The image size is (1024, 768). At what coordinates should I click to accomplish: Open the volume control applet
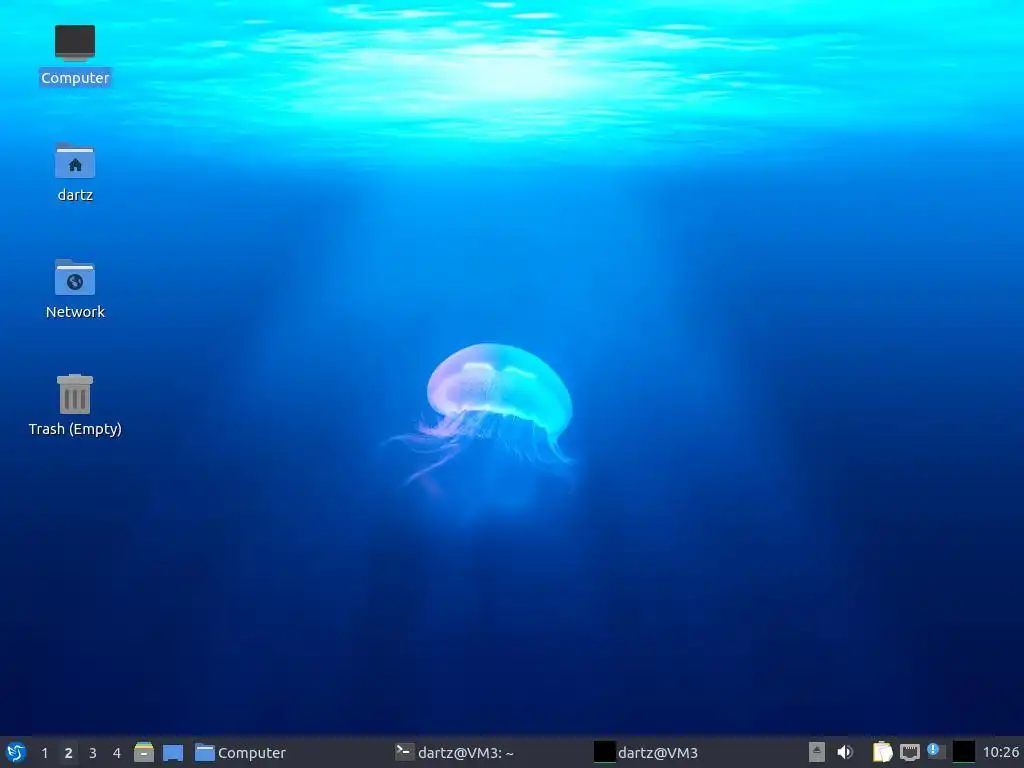845,752
